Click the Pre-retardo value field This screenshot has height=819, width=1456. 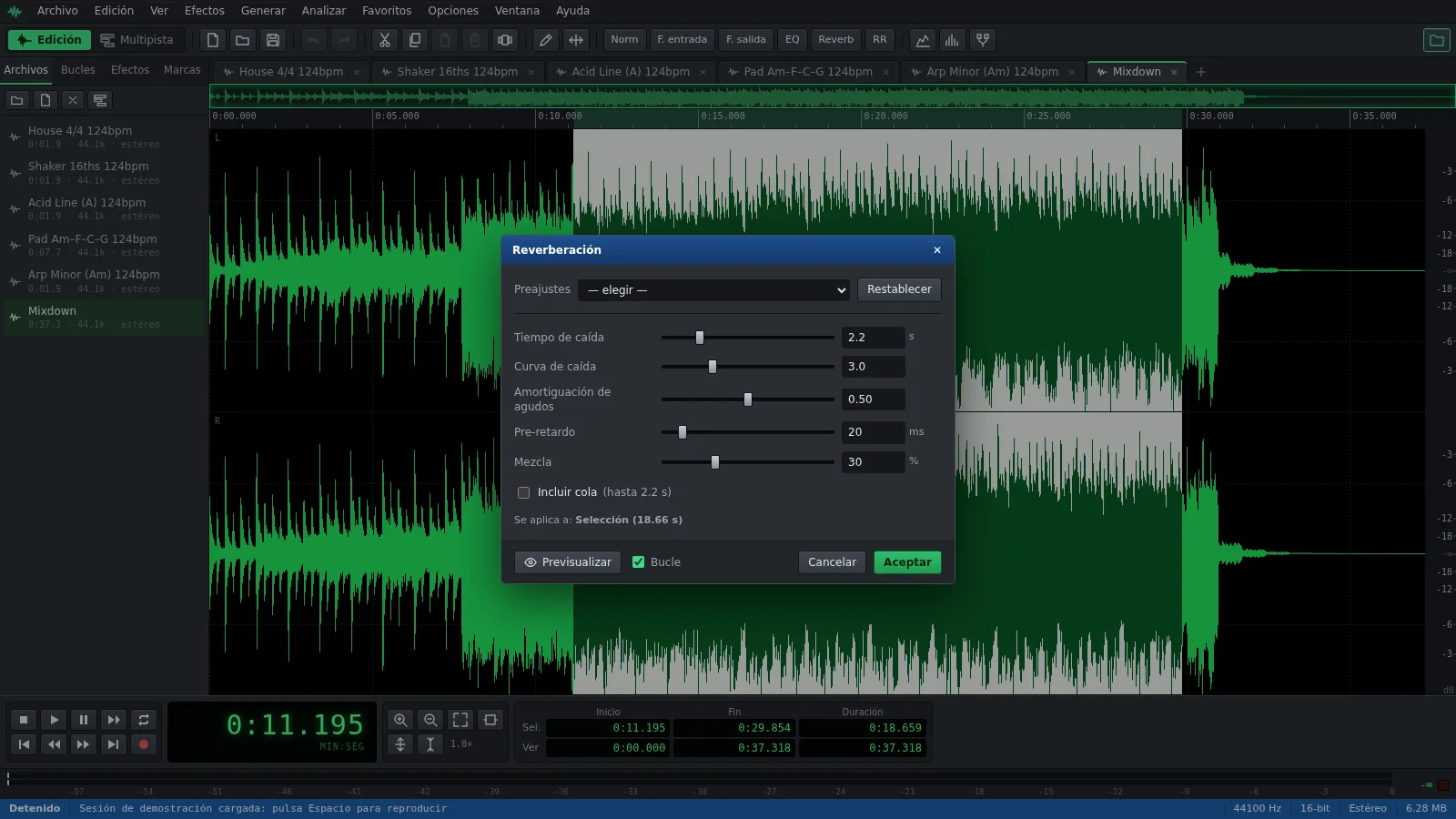[x=873, y=432]
